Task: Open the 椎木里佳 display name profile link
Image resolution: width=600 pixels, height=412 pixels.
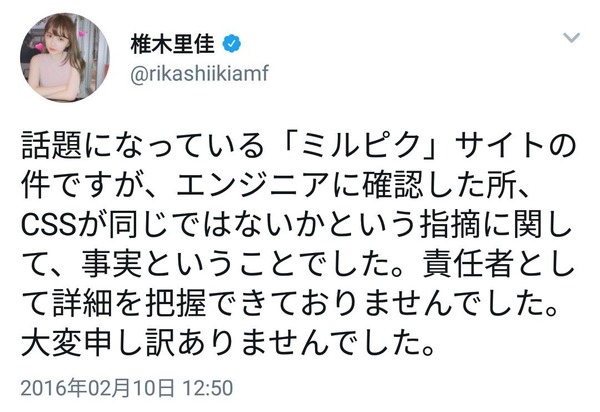Action: pyautogui.click(x=173, y=44)
